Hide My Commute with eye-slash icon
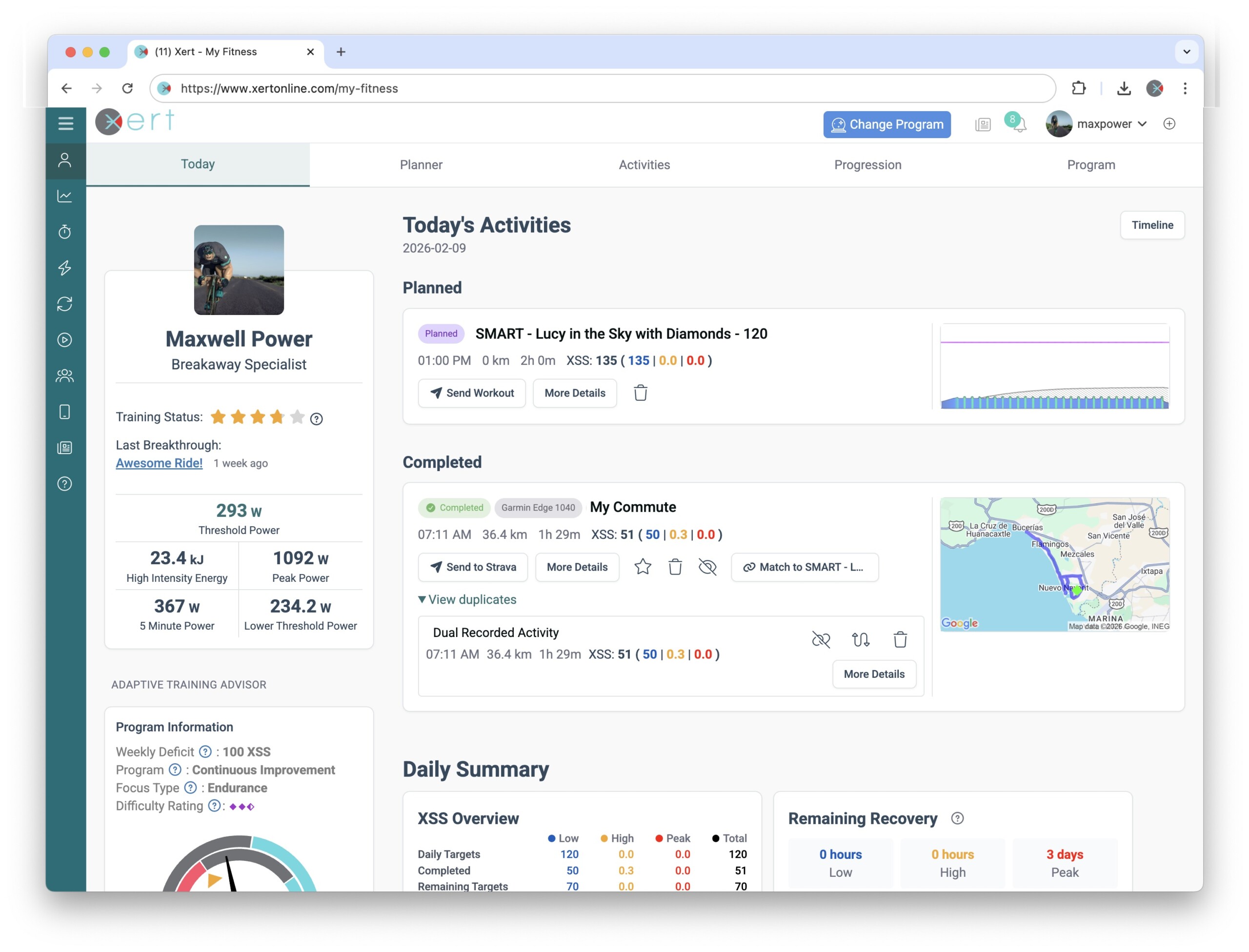This screenshot has width=1249, height=952. (x=707, y=567)
